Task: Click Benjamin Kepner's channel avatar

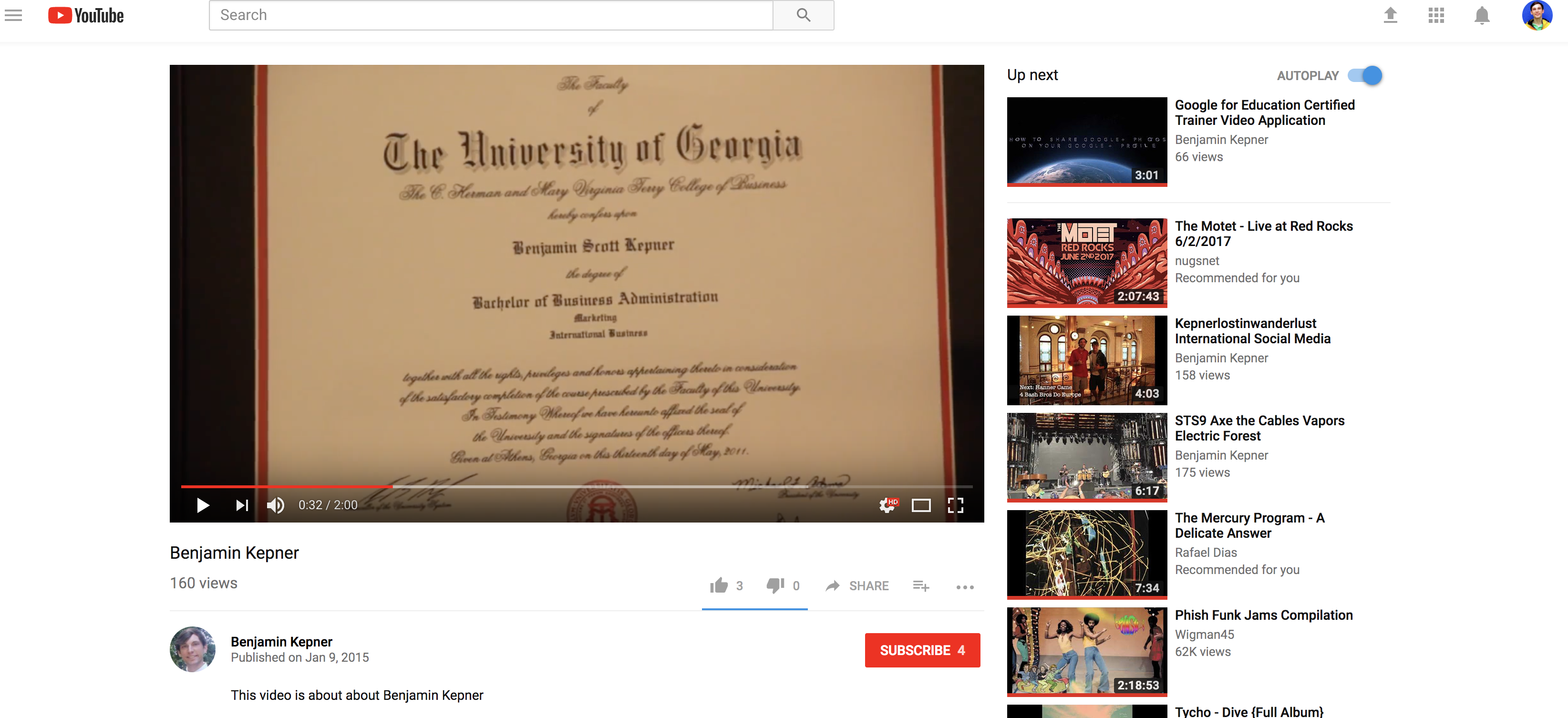Action: point(192,649)
